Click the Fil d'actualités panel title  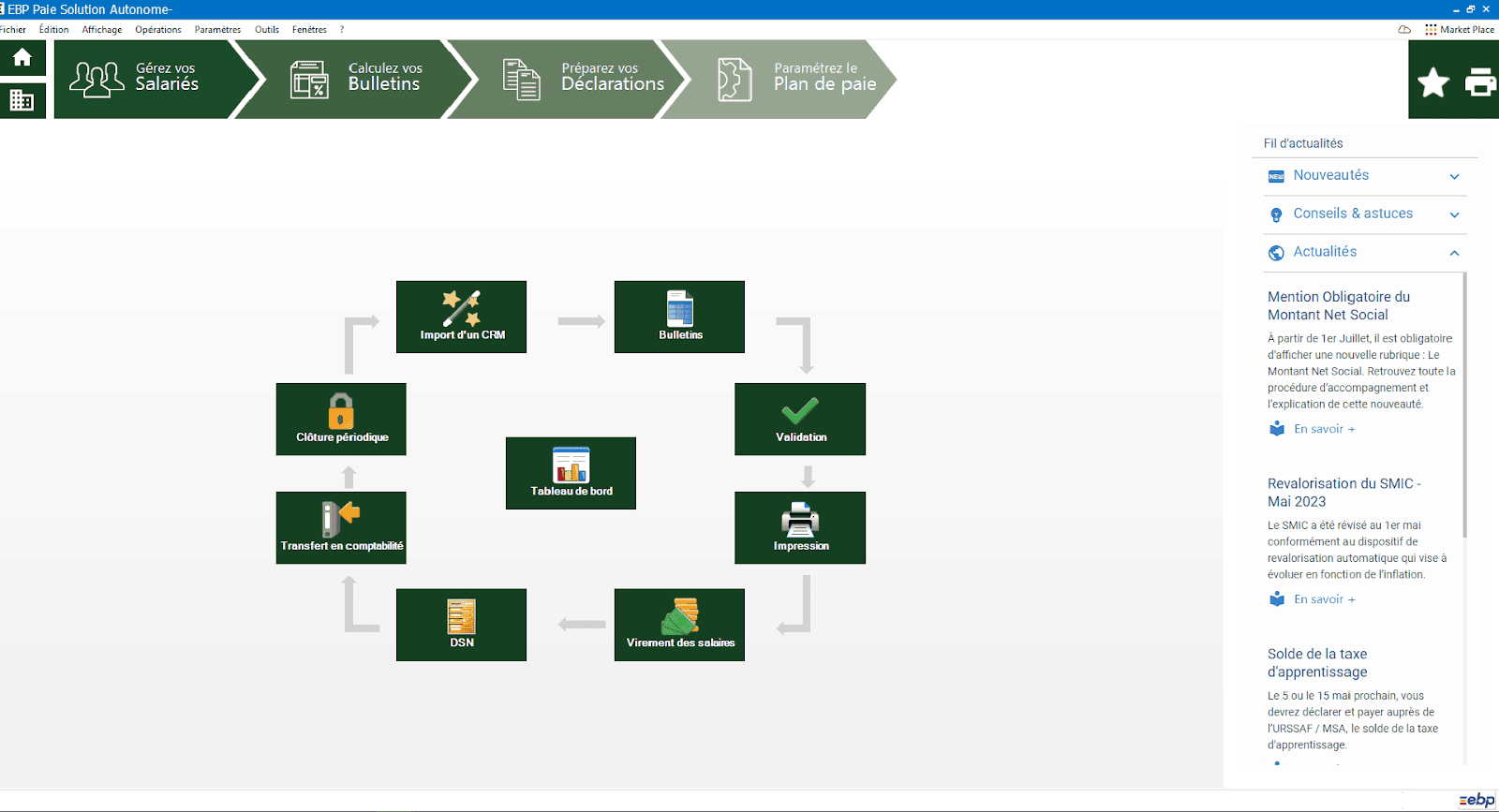point(1302,143)
